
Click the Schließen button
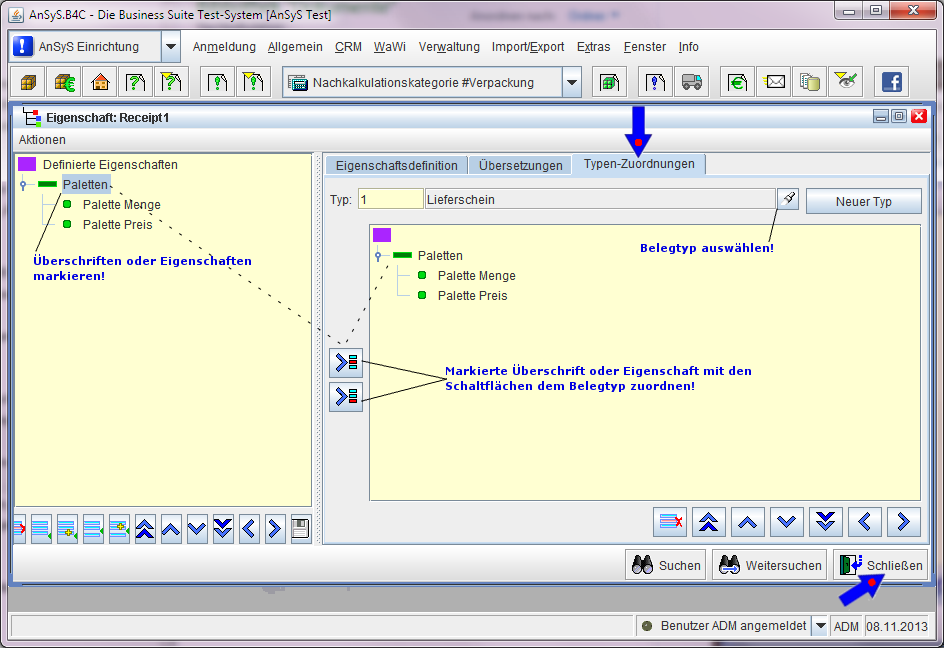tap(880, 565)
